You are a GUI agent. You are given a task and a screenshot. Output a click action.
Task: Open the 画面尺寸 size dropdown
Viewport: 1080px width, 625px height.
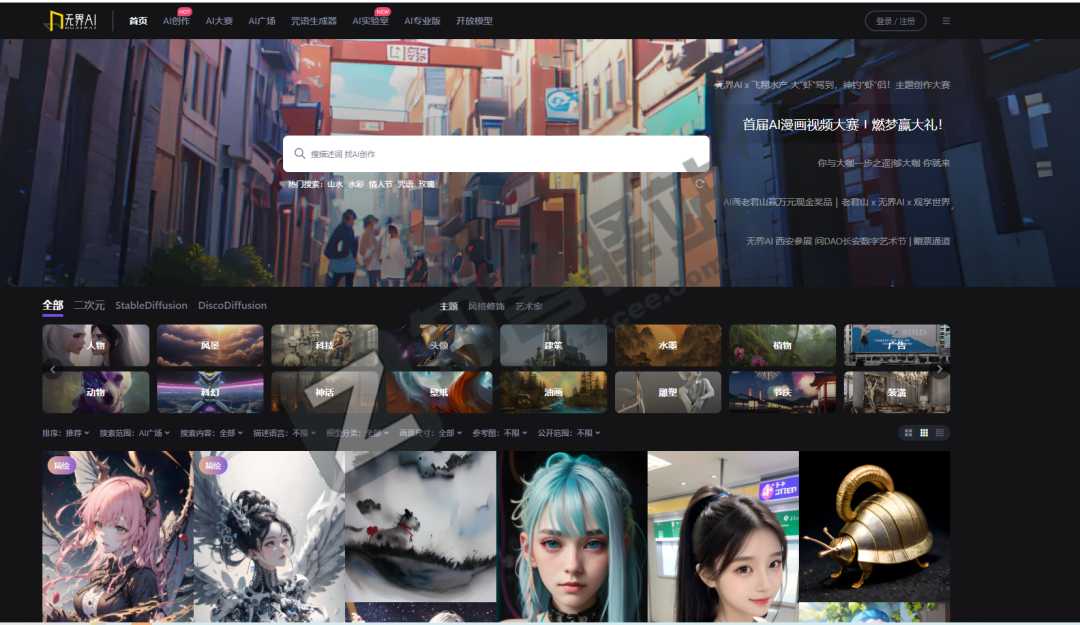coord(431,433)
